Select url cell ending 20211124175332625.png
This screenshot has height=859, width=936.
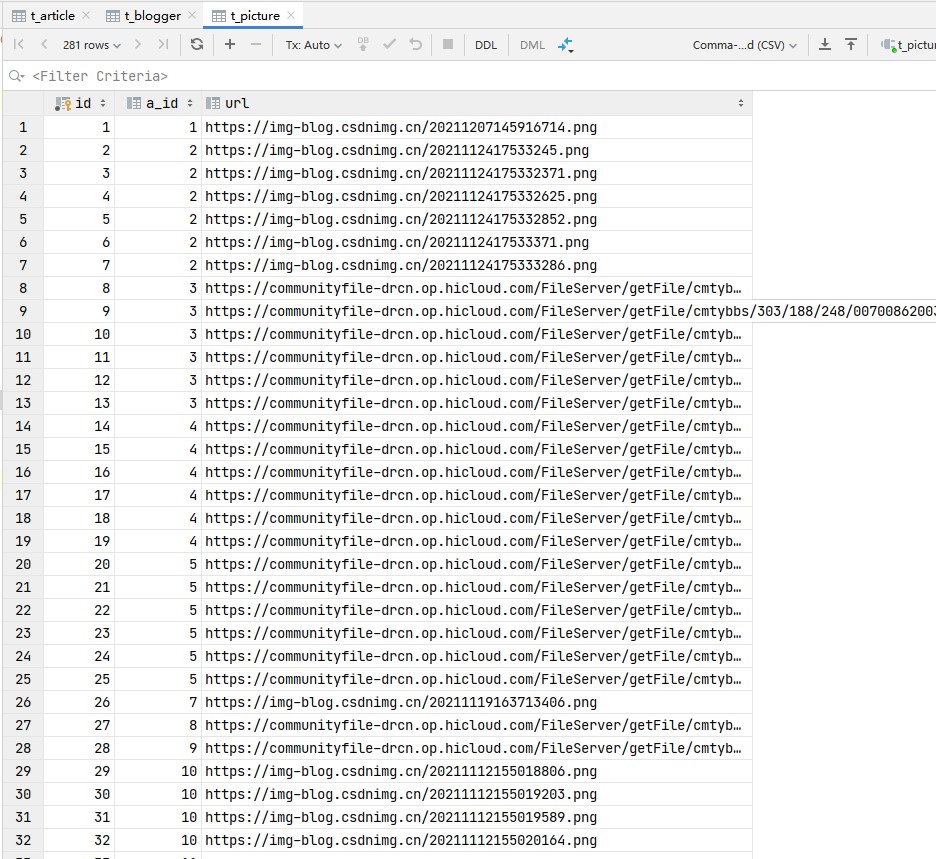click(476, 196)
